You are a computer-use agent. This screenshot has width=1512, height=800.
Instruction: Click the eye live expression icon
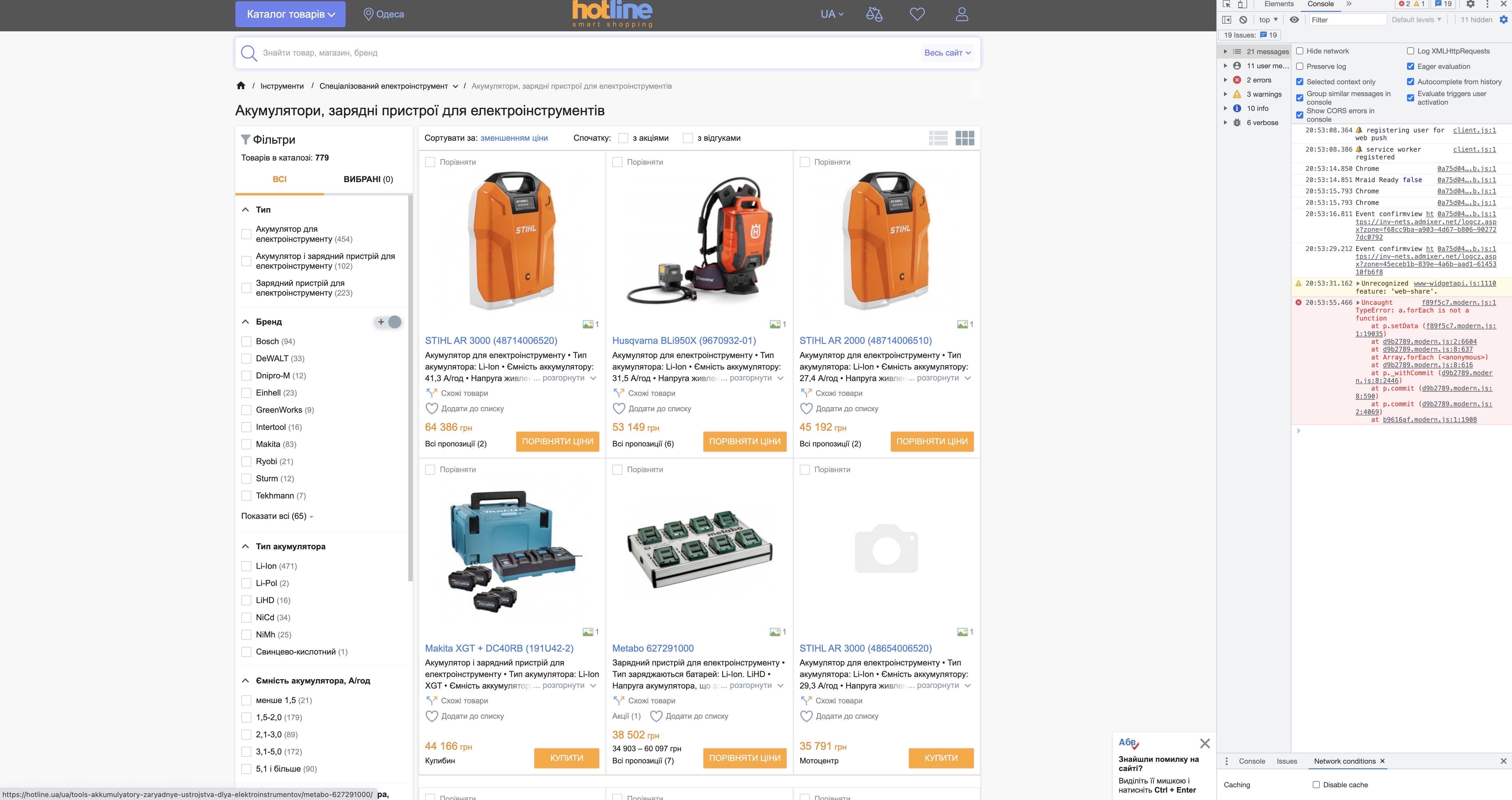1294,20
